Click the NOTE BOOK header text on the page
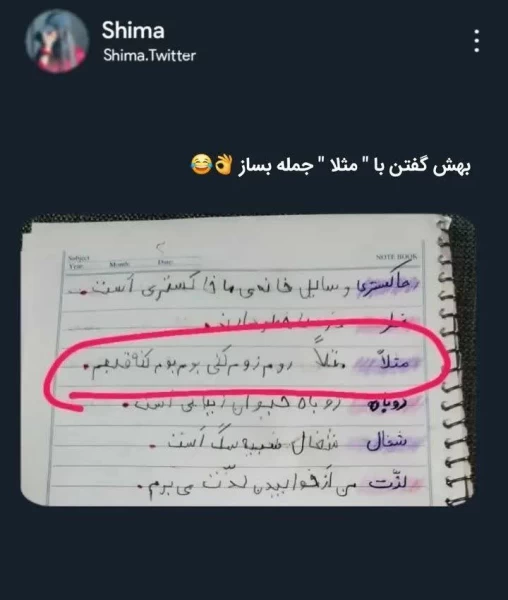 click(x=396, y=257)
